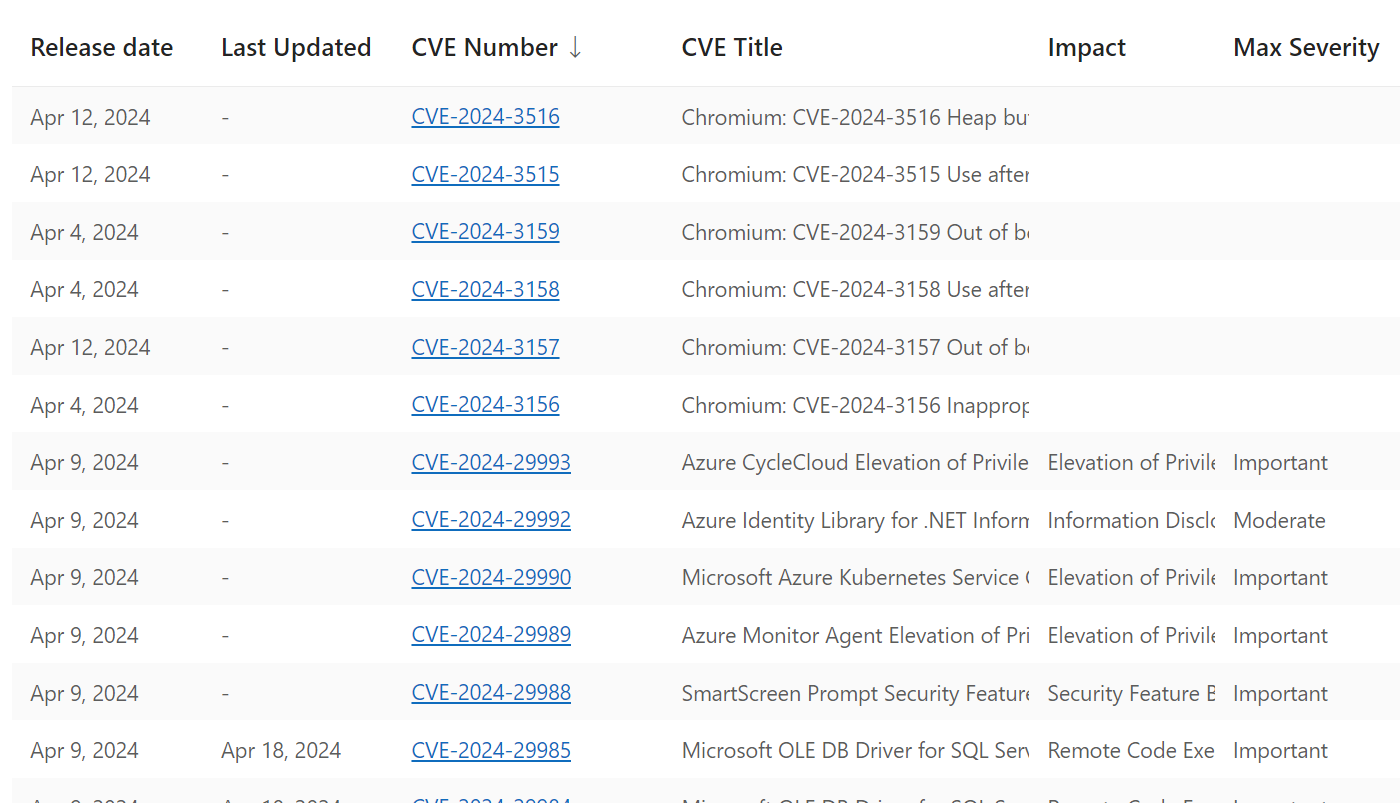Click the CVE-2024-29992 link
This screenshot has height=810, width=1400.
[x=491, y=520]
